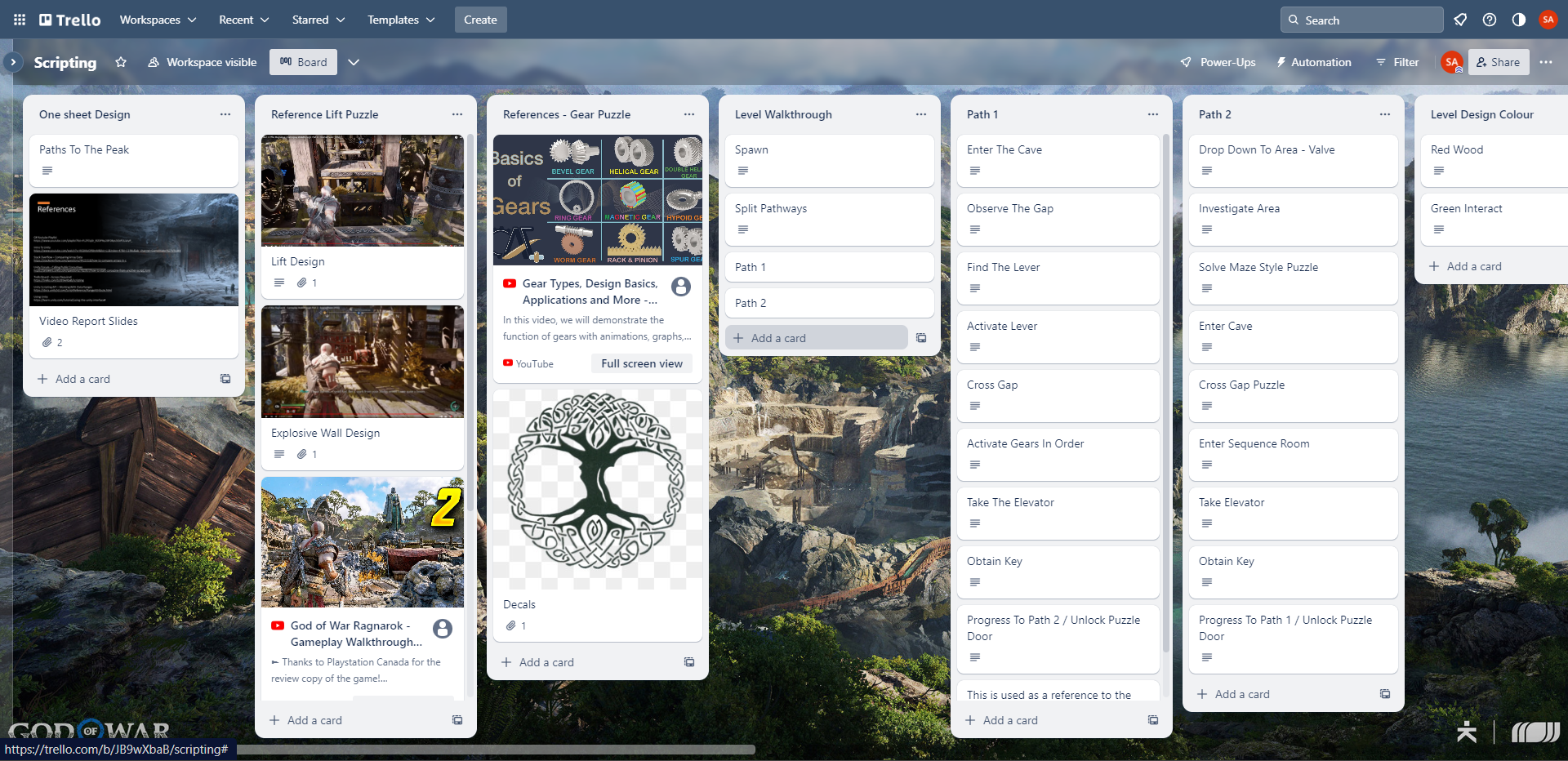The image size is (1568, 761).
Task: Open the Cross Gap Puzzle card
Action: pyautogui.click(x=1294, y=396)
